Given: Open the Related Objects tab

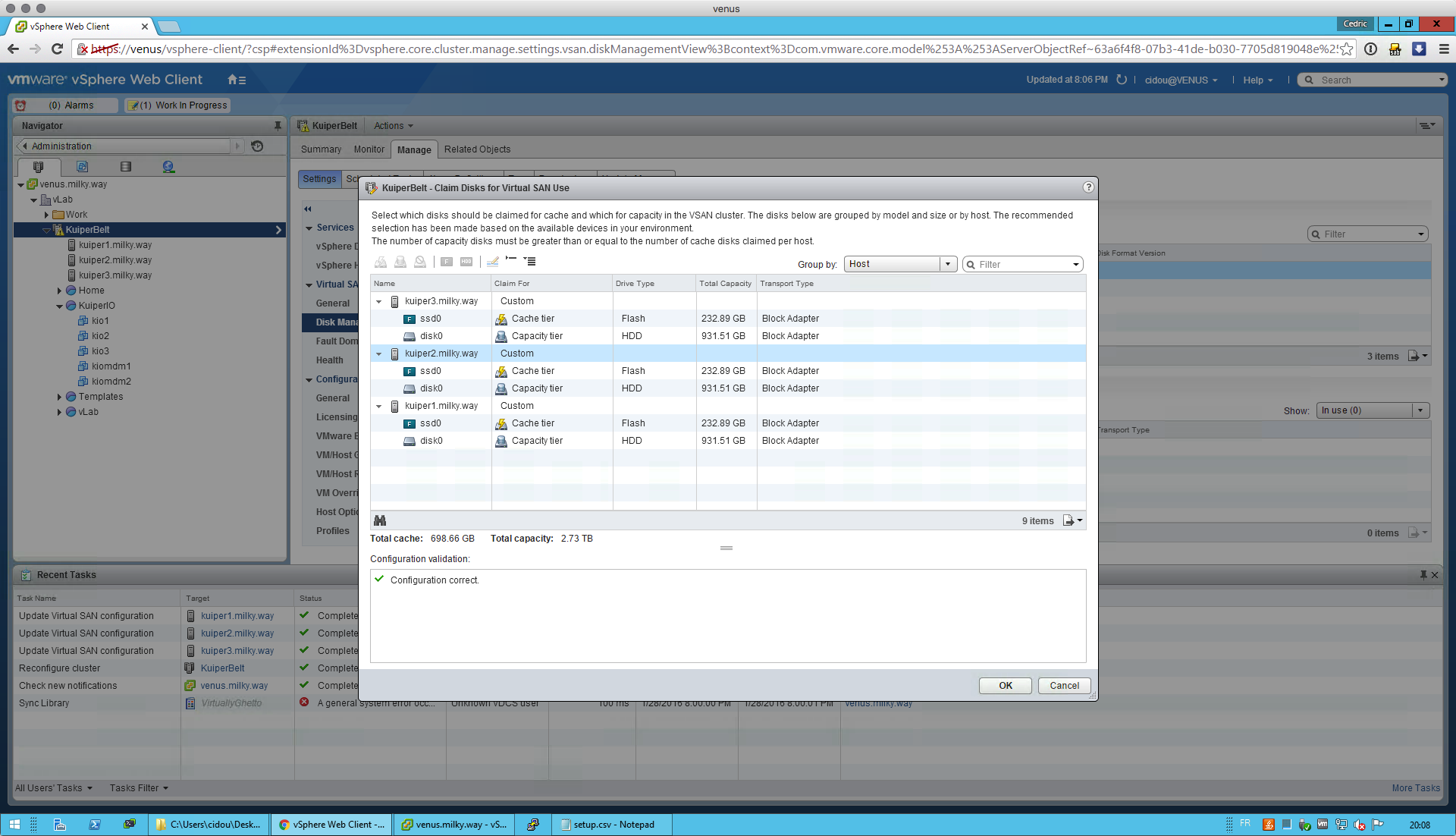Looking at the screenshot, I should pyautogui.click(x=477, y=149).
